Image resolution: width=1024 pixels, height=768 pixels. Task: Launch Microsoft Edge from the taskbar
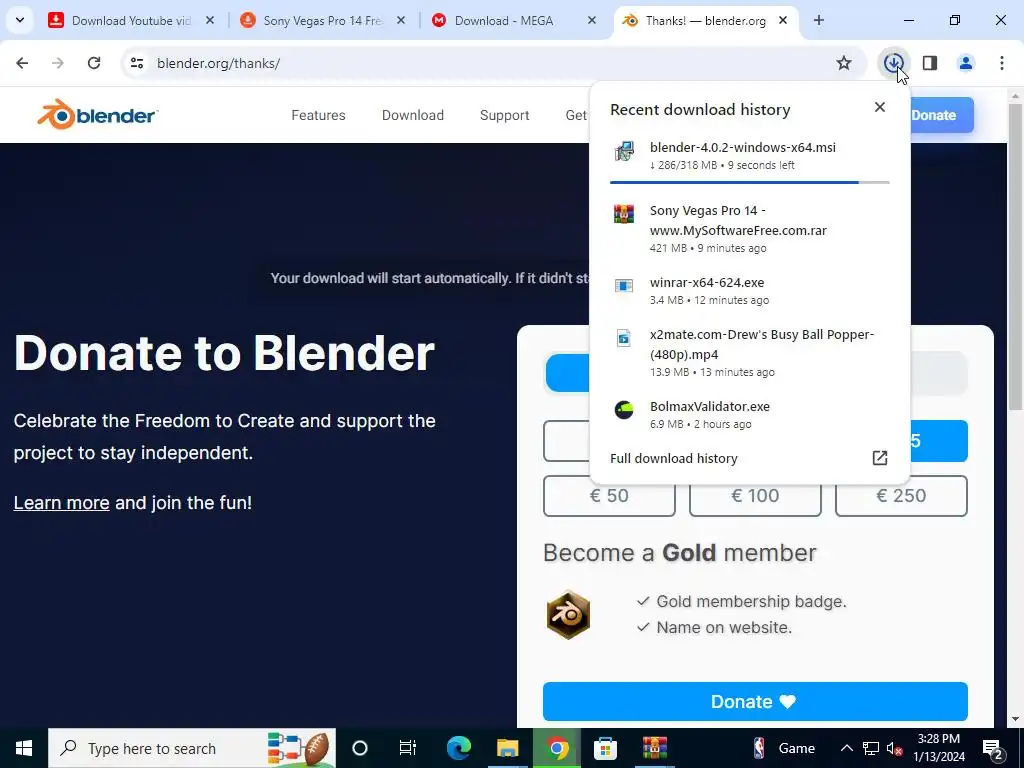pyautogui.click(x=458, y=748)
